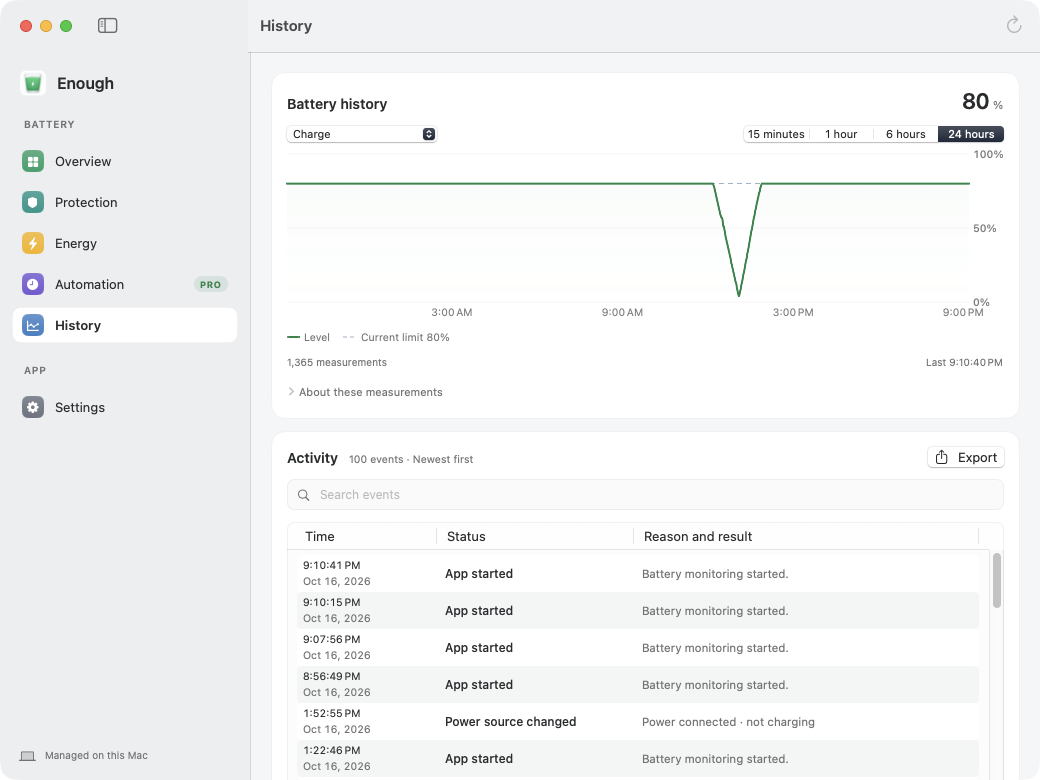Open the Charge metric dropdown

point(361,134)
